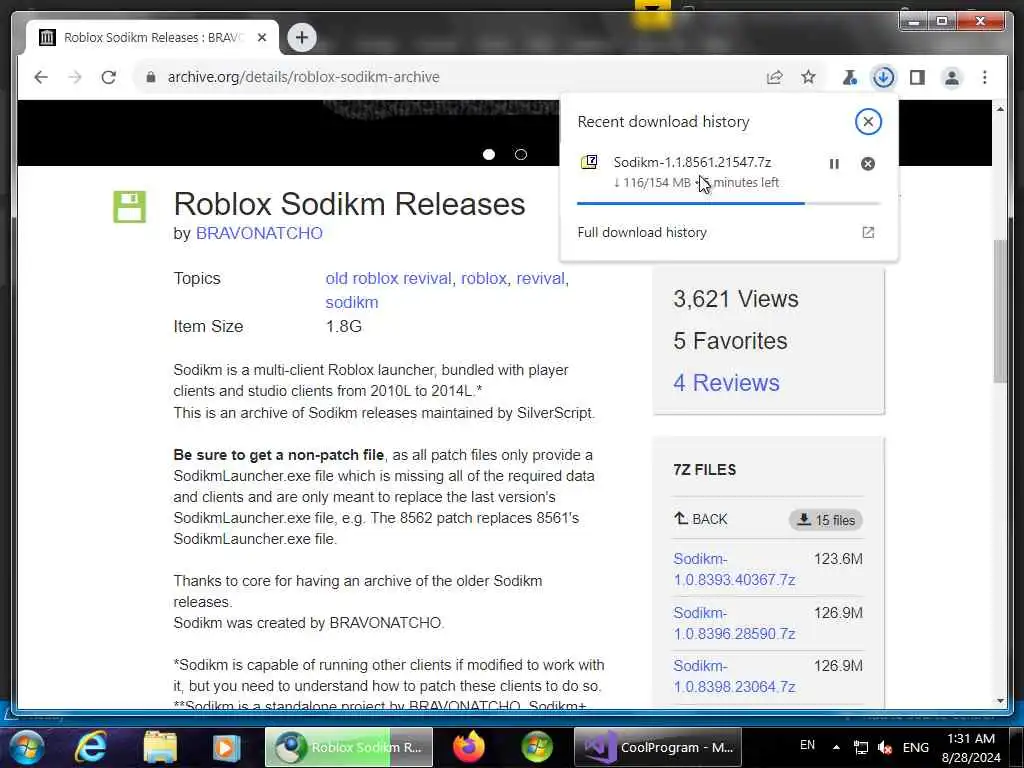The height and width of the screenshot is (768, 1024).
Task: Open Firefox from the taskbar
Action: [469, 747]
